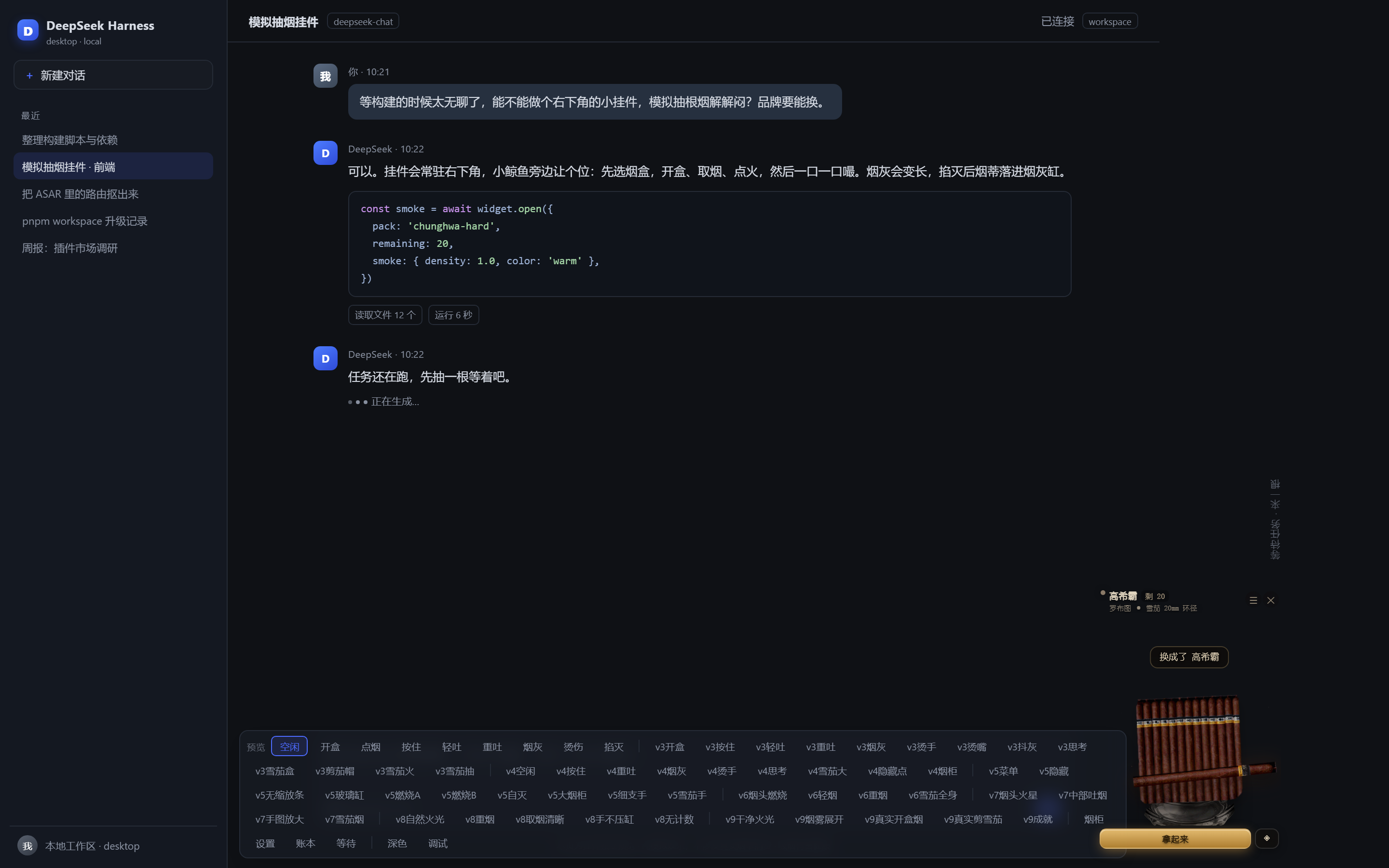1389x868 pixels.
Task: Pick the v5玻璃缸 preview option
Action: click(344, 795)
